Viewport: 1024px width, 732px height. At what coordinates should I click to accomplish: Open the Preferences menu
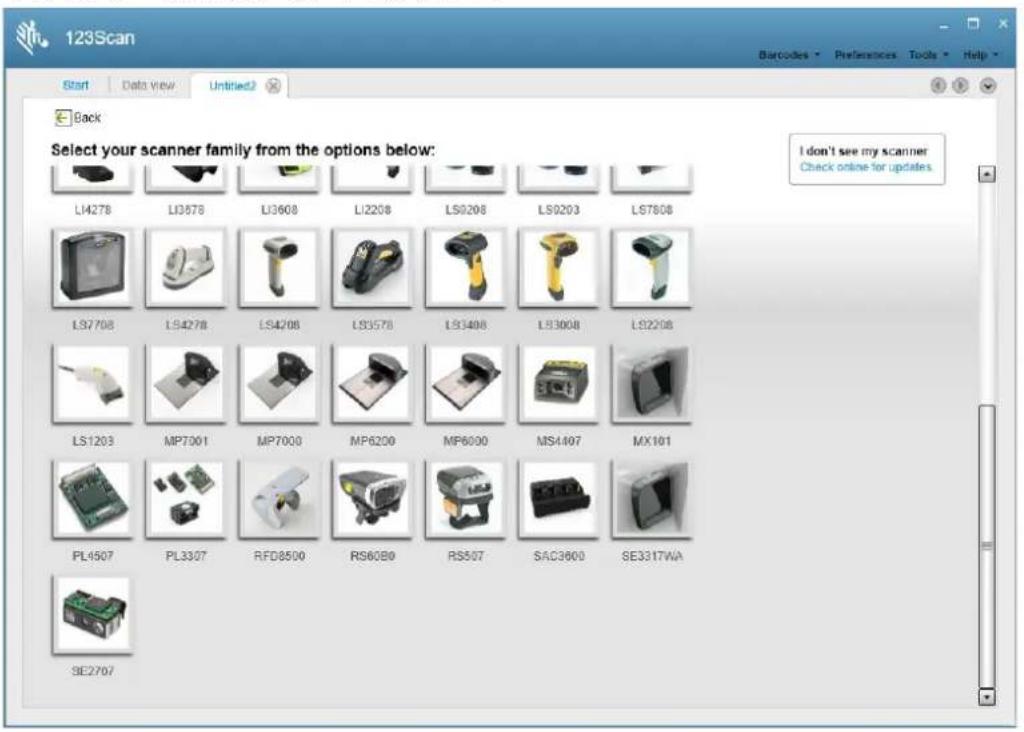tap(865, 55)
